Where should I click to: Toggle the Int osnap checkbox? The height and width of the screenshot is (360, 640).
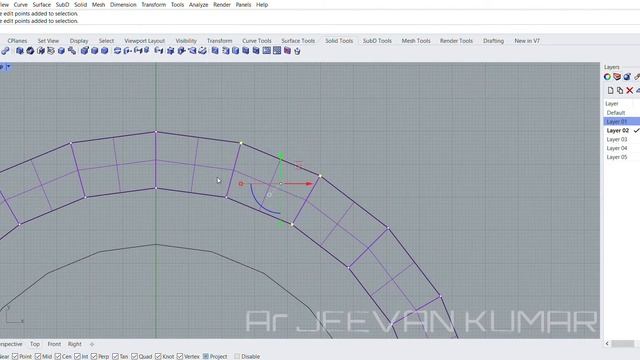[x=77, y=356]
